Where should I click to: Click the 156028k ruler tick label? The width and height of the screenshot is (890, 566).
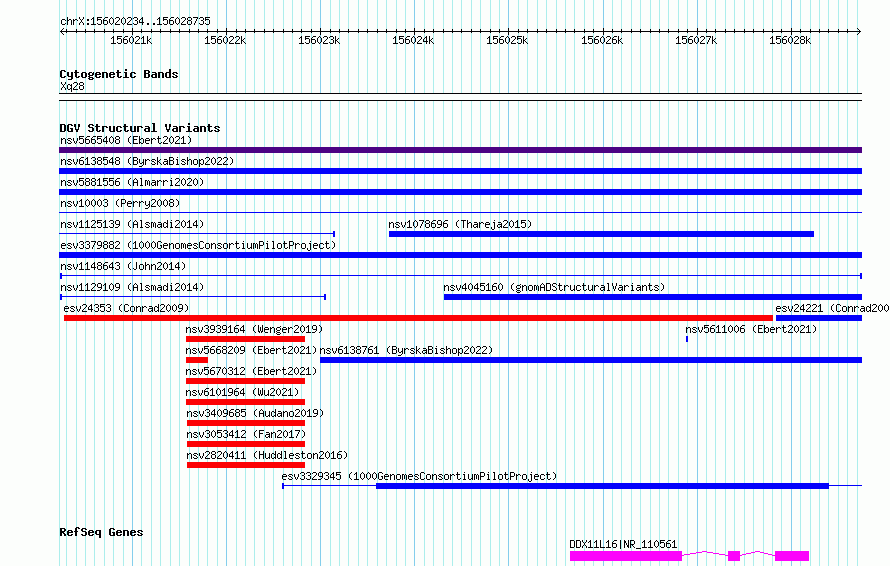coord(790,40)
